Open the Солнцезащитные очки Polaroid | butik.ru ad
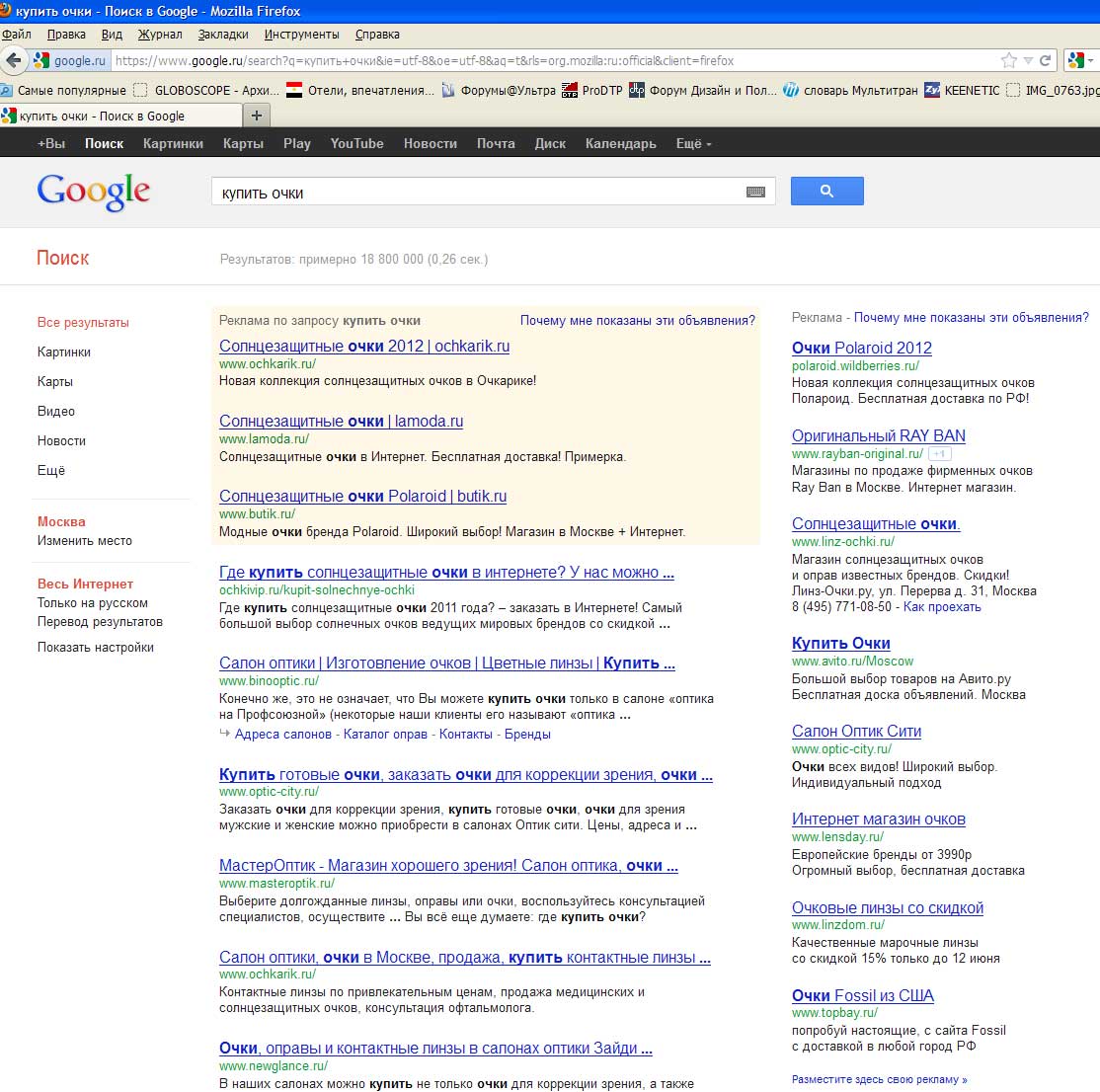1100x1092 pixels. click(362, 497)
